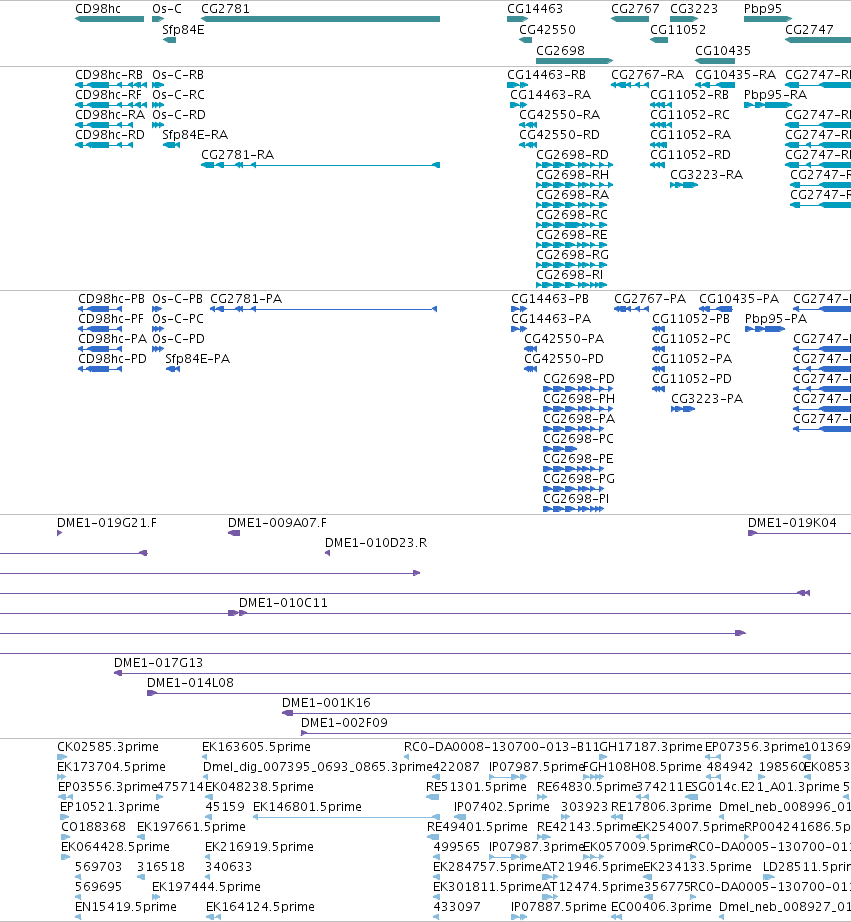Select the CG2747 gene feature

click(x=818, y=40)
